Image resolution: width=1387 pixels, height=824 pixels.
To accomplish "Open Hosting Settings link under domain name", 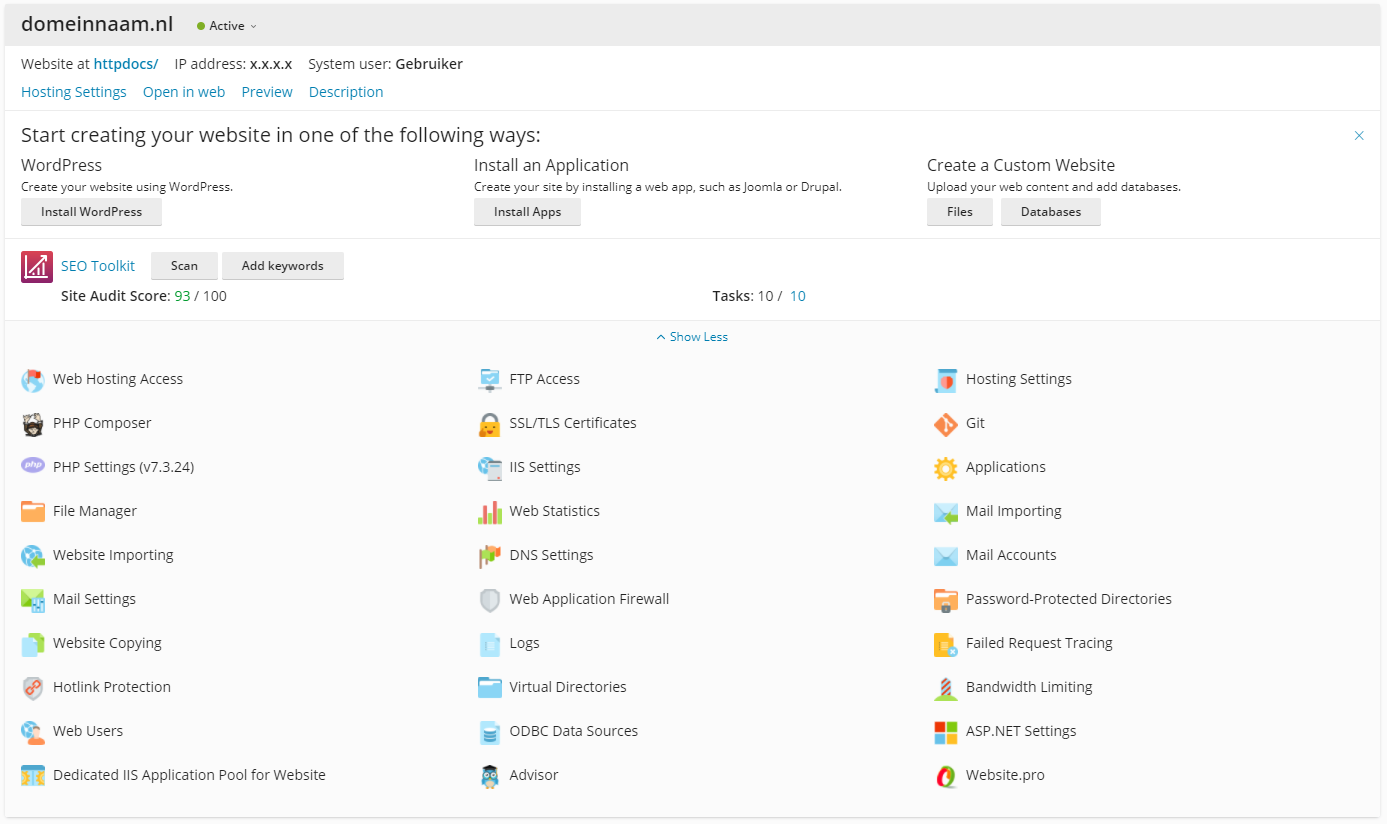I will (x=74, y=92).
